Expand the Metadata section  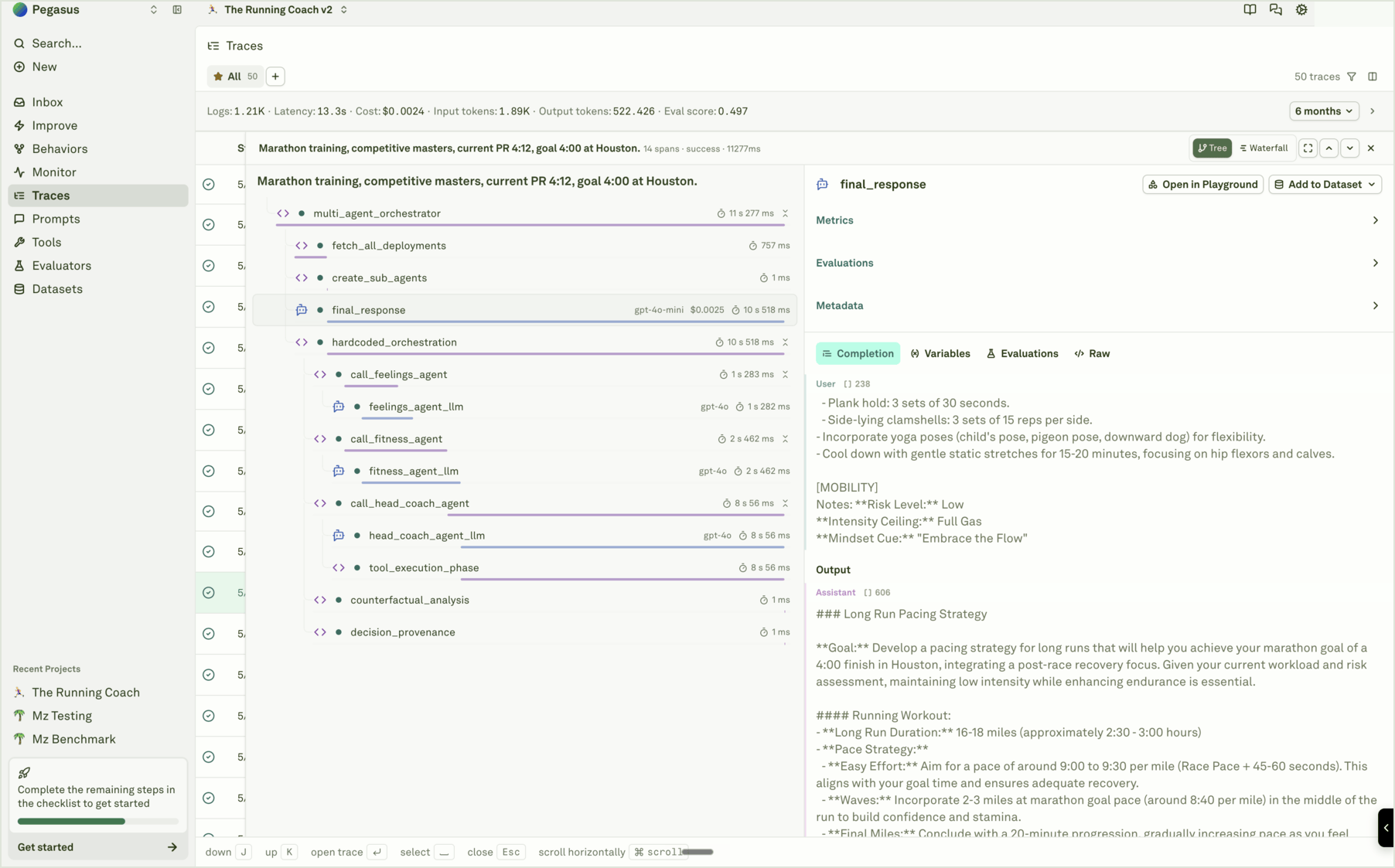[x=1098, y=305]
